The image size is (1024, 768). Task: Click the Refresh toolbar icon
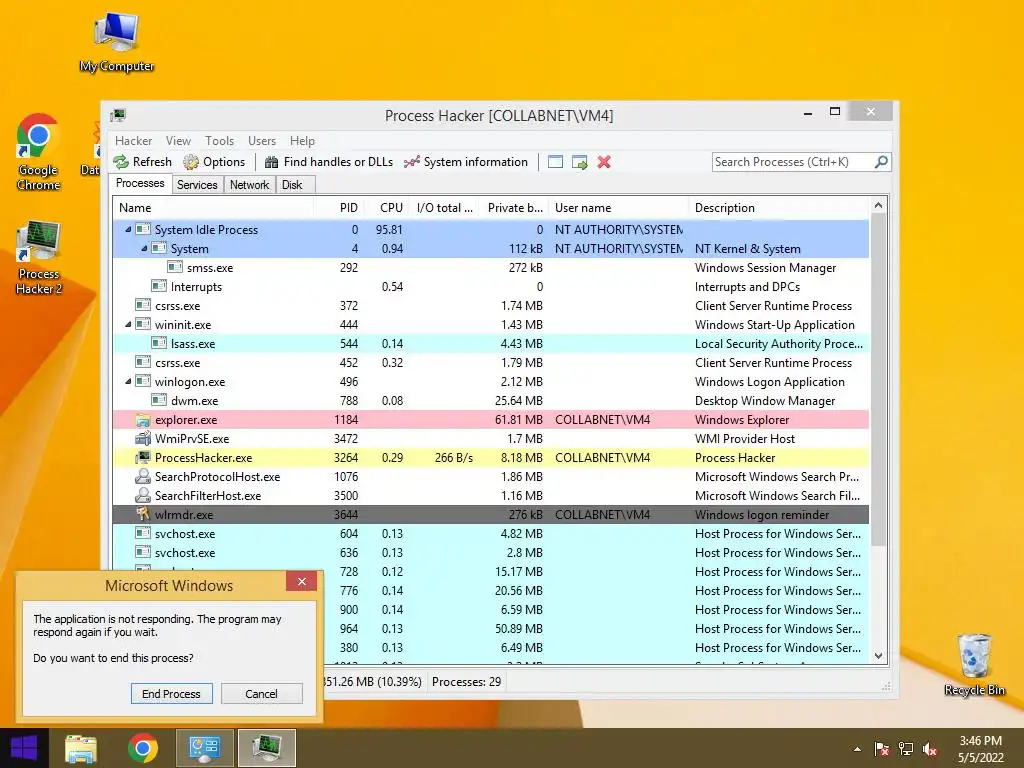coord(121,162)
